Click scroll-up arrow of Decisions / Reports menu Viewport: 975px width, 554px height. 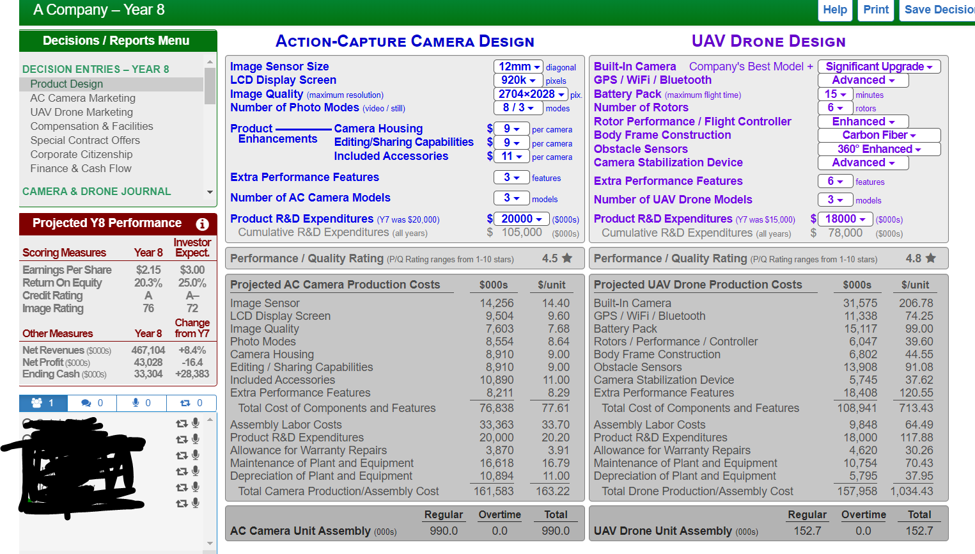(210, 62)
